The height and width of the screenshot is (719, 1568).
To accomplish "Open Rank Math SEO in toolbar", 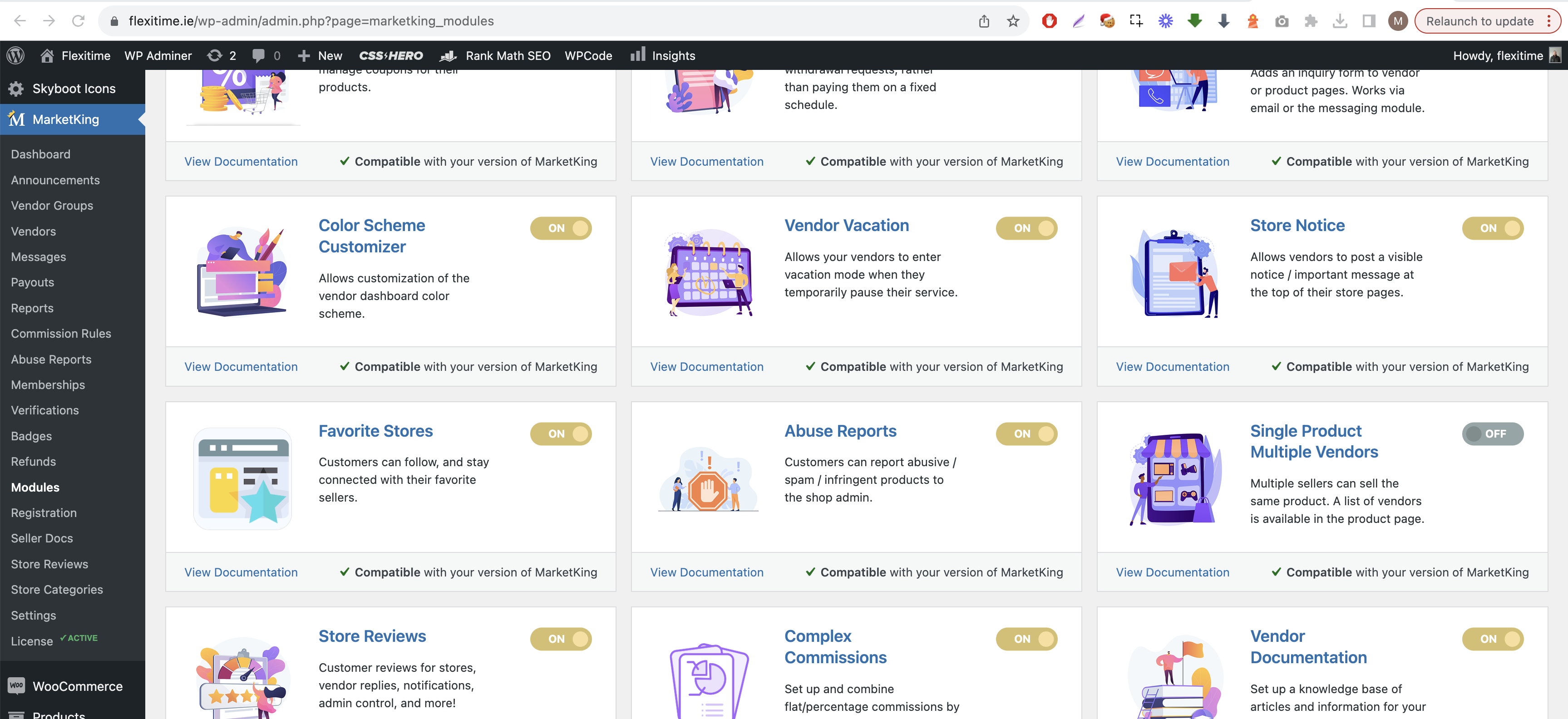I will (494, 55).
